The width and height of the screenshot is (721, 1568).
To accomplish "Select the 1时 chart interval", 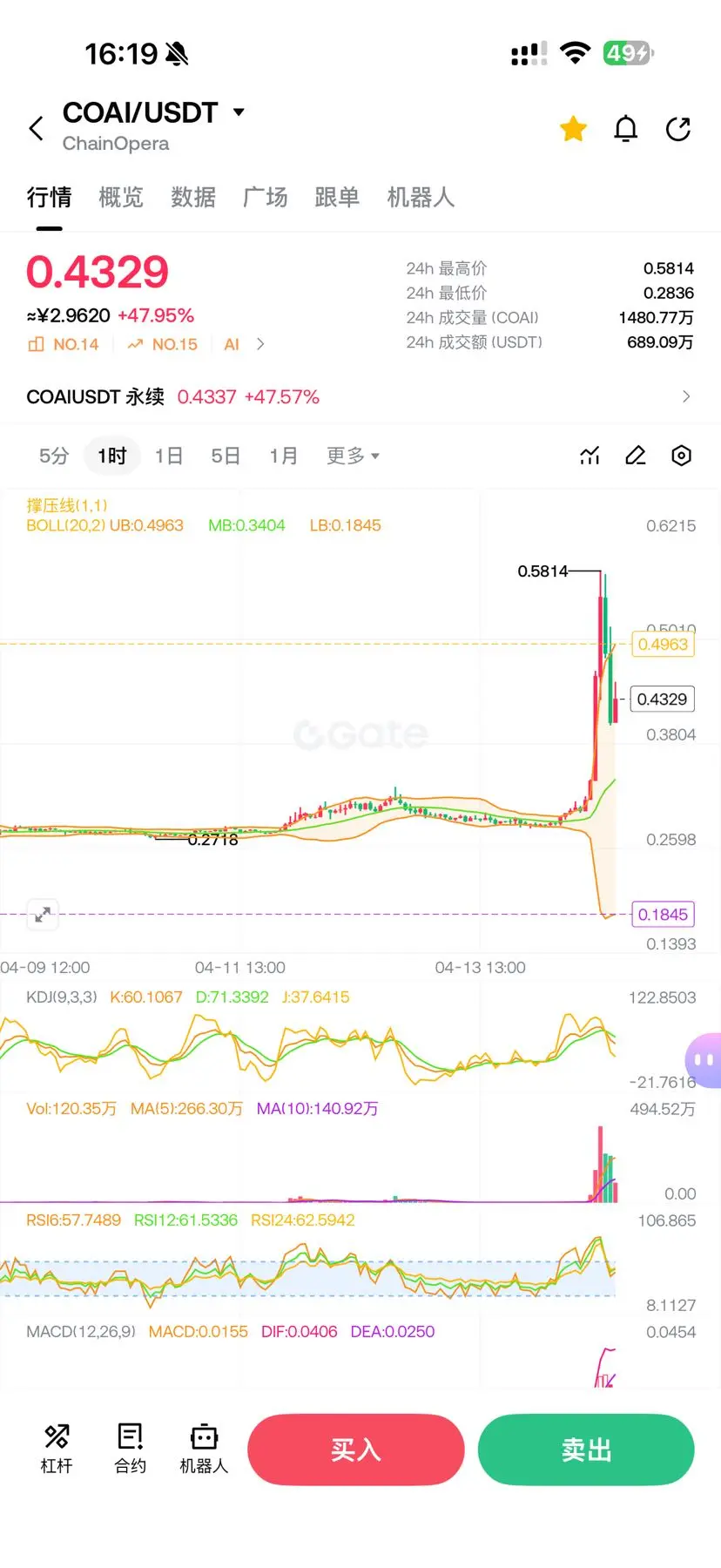I will 112,456.
